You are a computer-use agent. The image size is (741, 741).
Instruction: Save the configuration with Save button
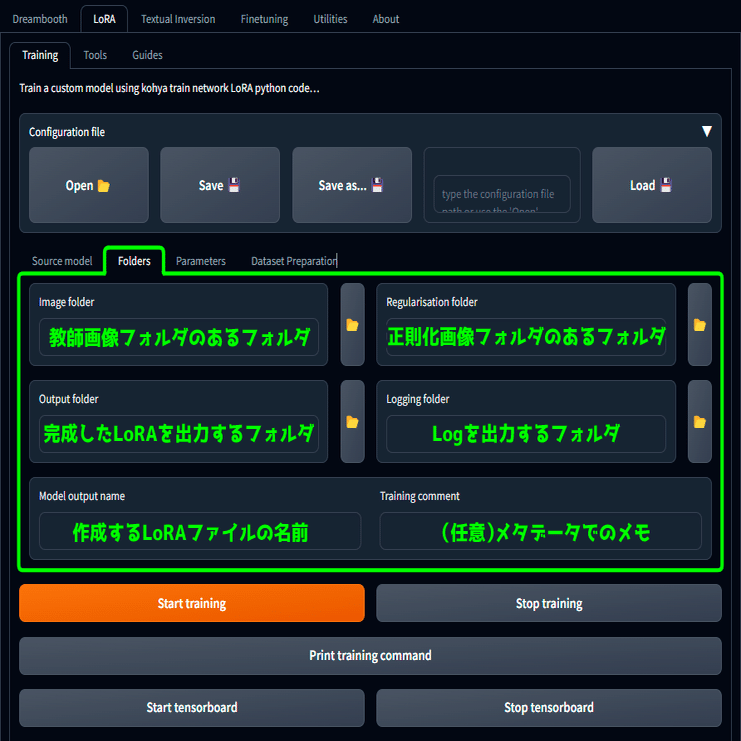pos(220,185)
